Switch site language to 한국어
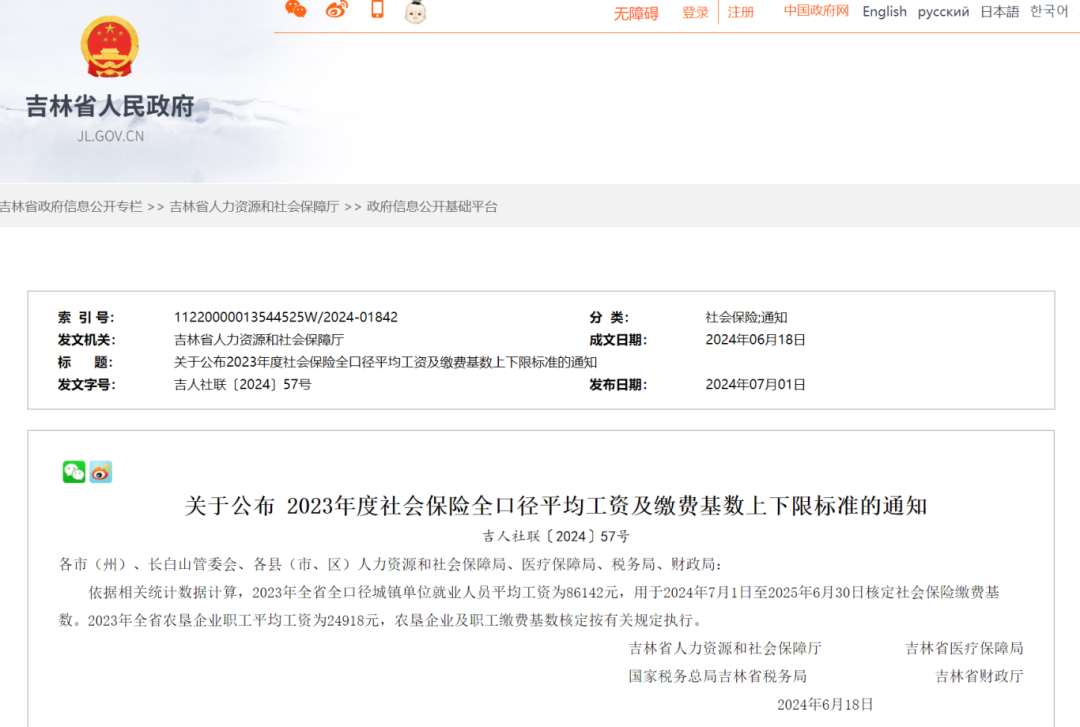Viewport: 1080px width, 727px height. point(1049,11)
